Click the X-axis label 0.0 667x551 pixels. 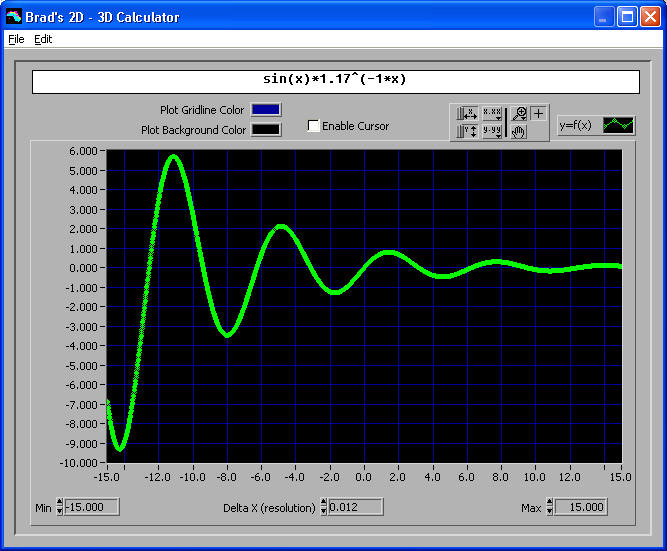click(x=363, y=477)
